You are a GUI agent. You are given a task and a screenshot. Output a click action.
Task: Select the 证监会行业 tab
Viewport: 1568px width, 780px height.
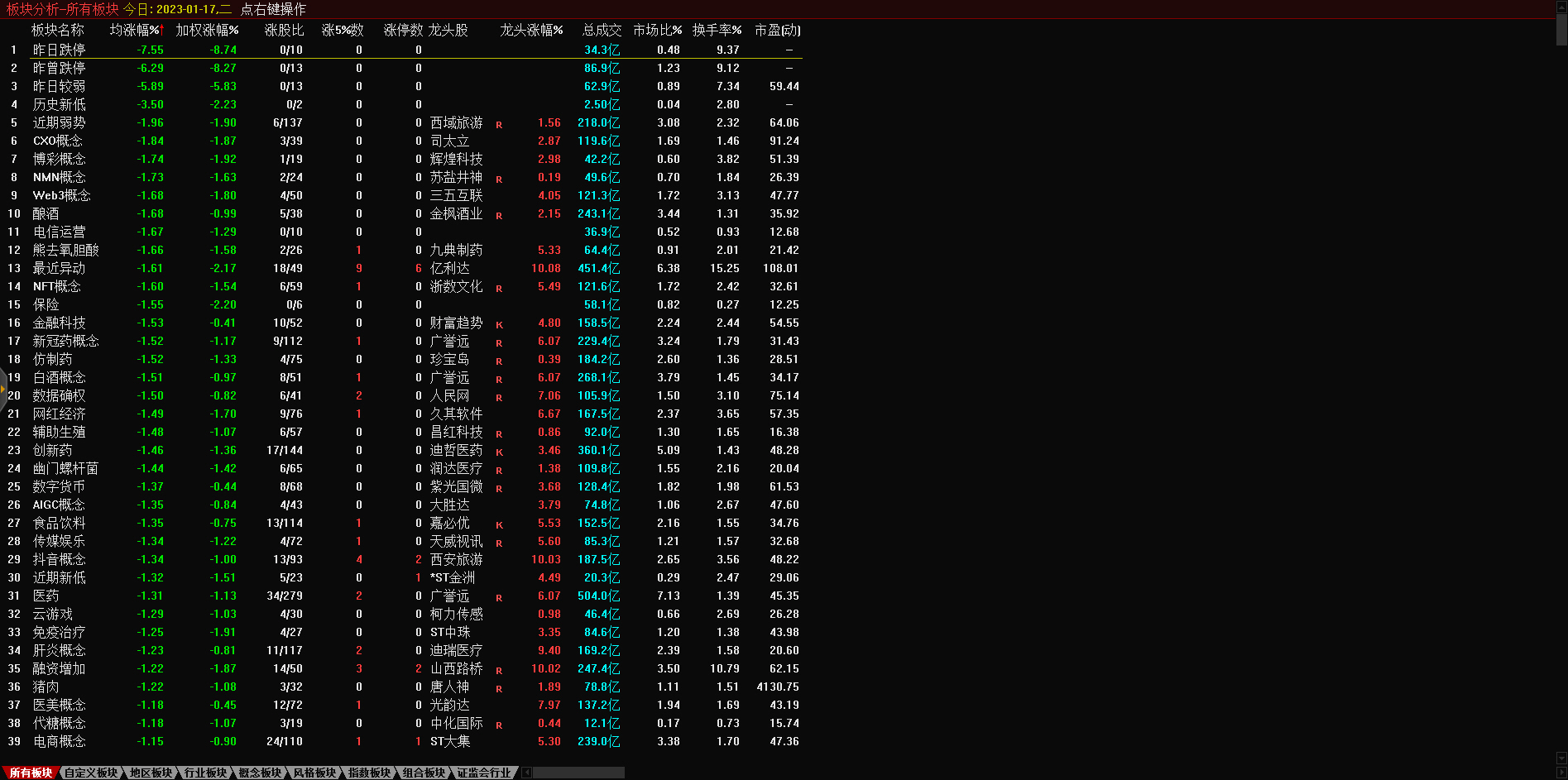(x=484, y=773)
